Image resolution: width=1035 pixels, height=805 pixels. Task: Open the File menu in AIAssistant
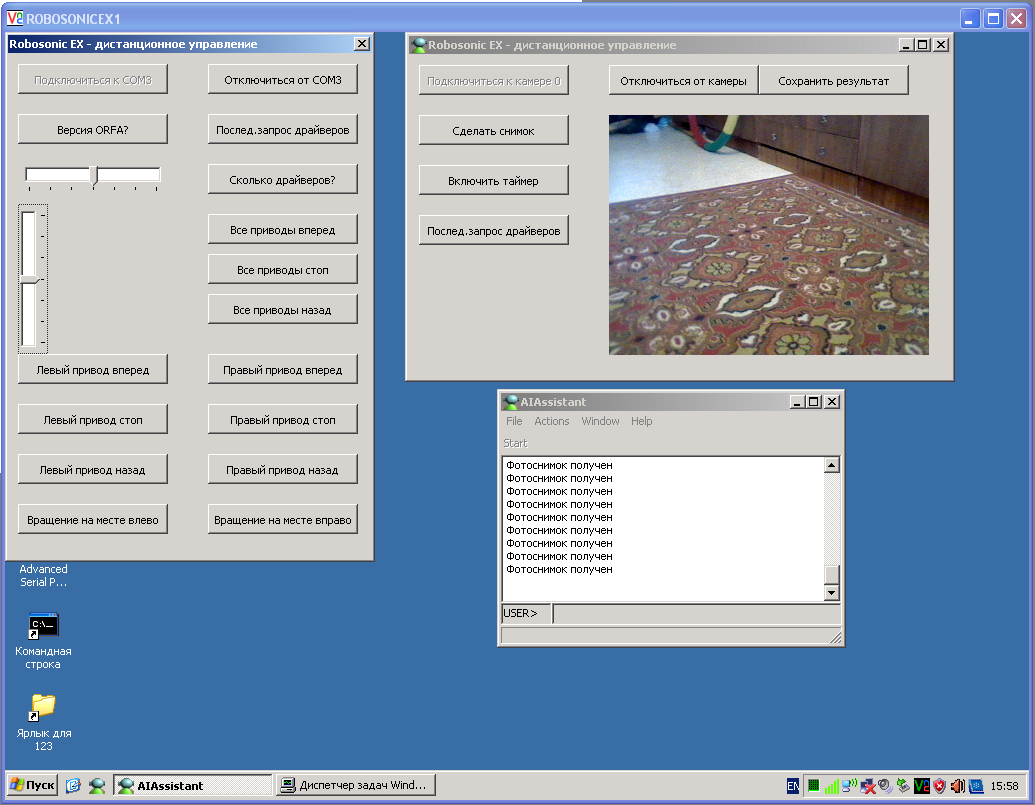coord(514,421)
